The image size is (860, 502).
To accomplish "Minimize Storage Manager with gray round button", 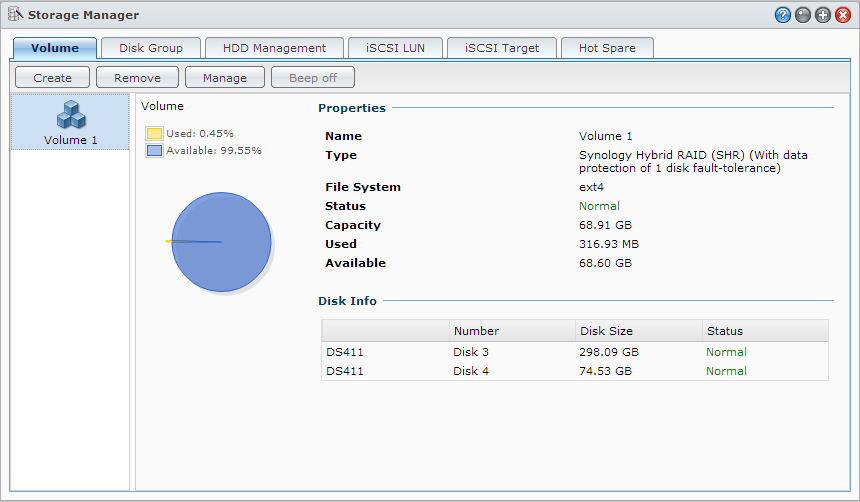I will click(x=803, y=15).
